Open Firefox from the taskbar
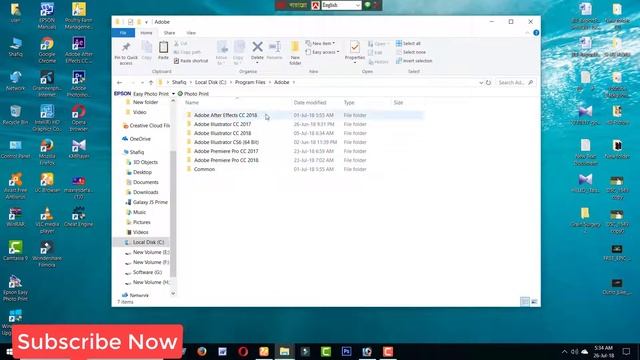 tap(202, 351)
